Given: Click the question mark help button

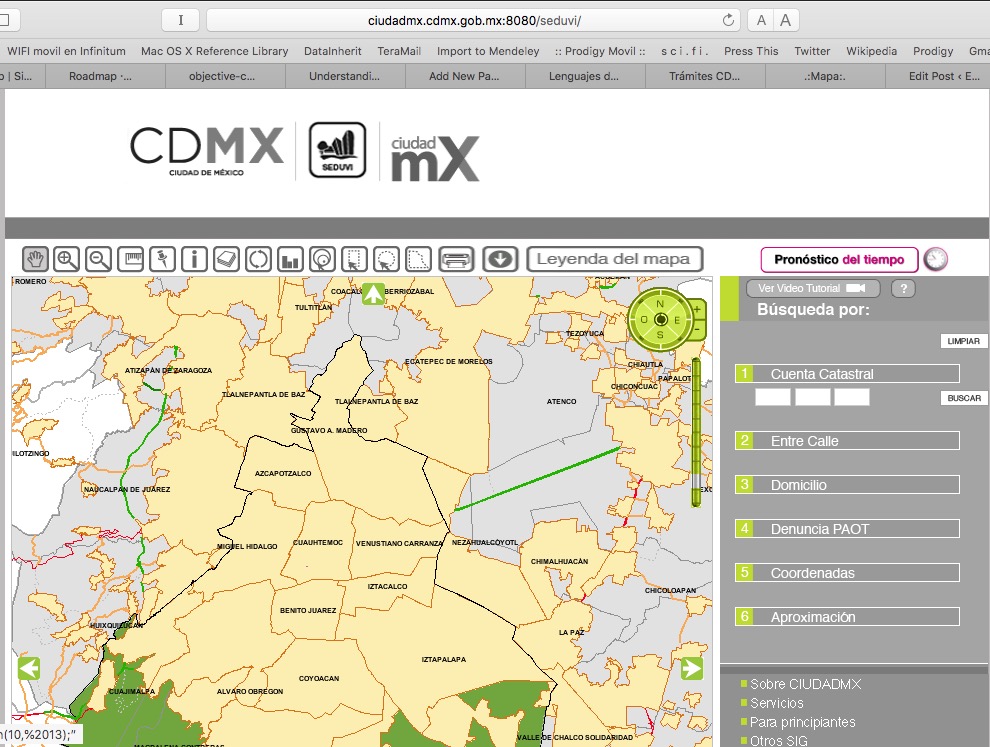Looking at the screenshot, I should [903, 289].
